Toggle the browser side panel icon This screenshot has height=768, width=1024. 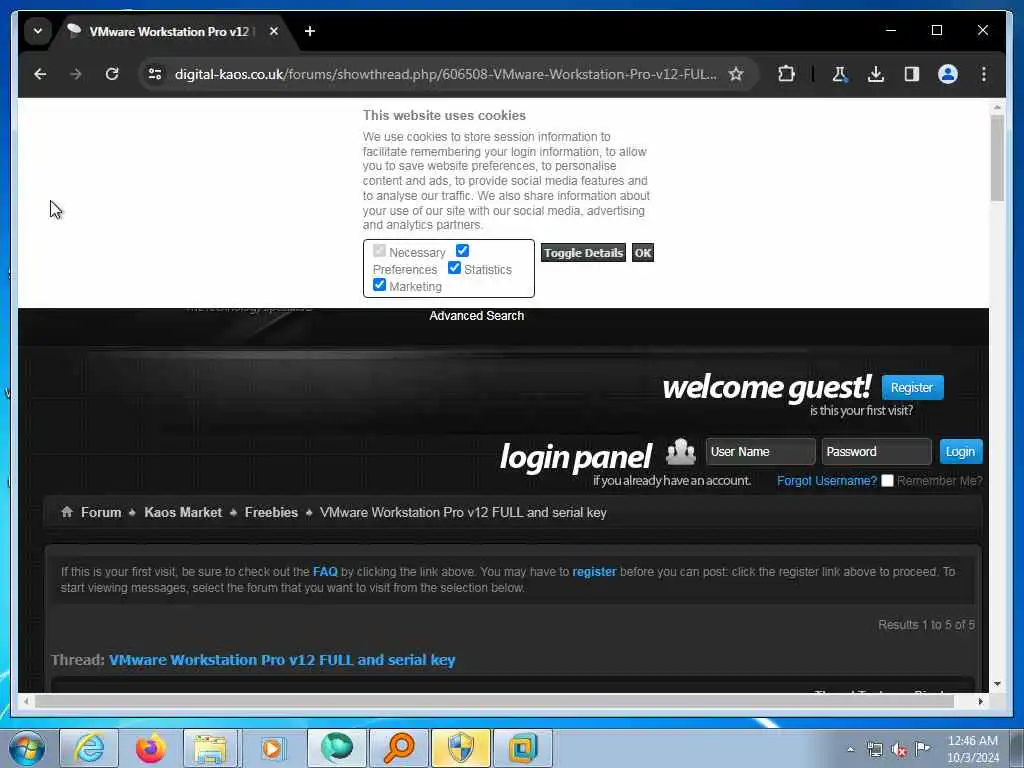pos(912,74)
